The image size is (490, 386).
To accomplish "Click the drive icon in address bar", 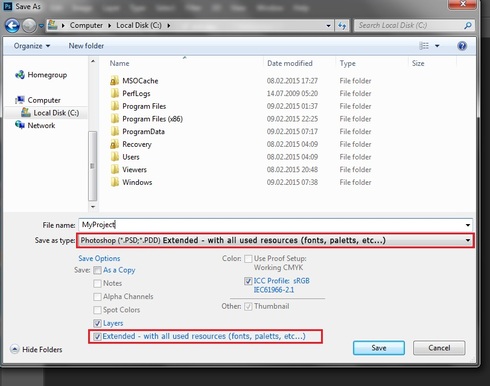I will [53, 25].
